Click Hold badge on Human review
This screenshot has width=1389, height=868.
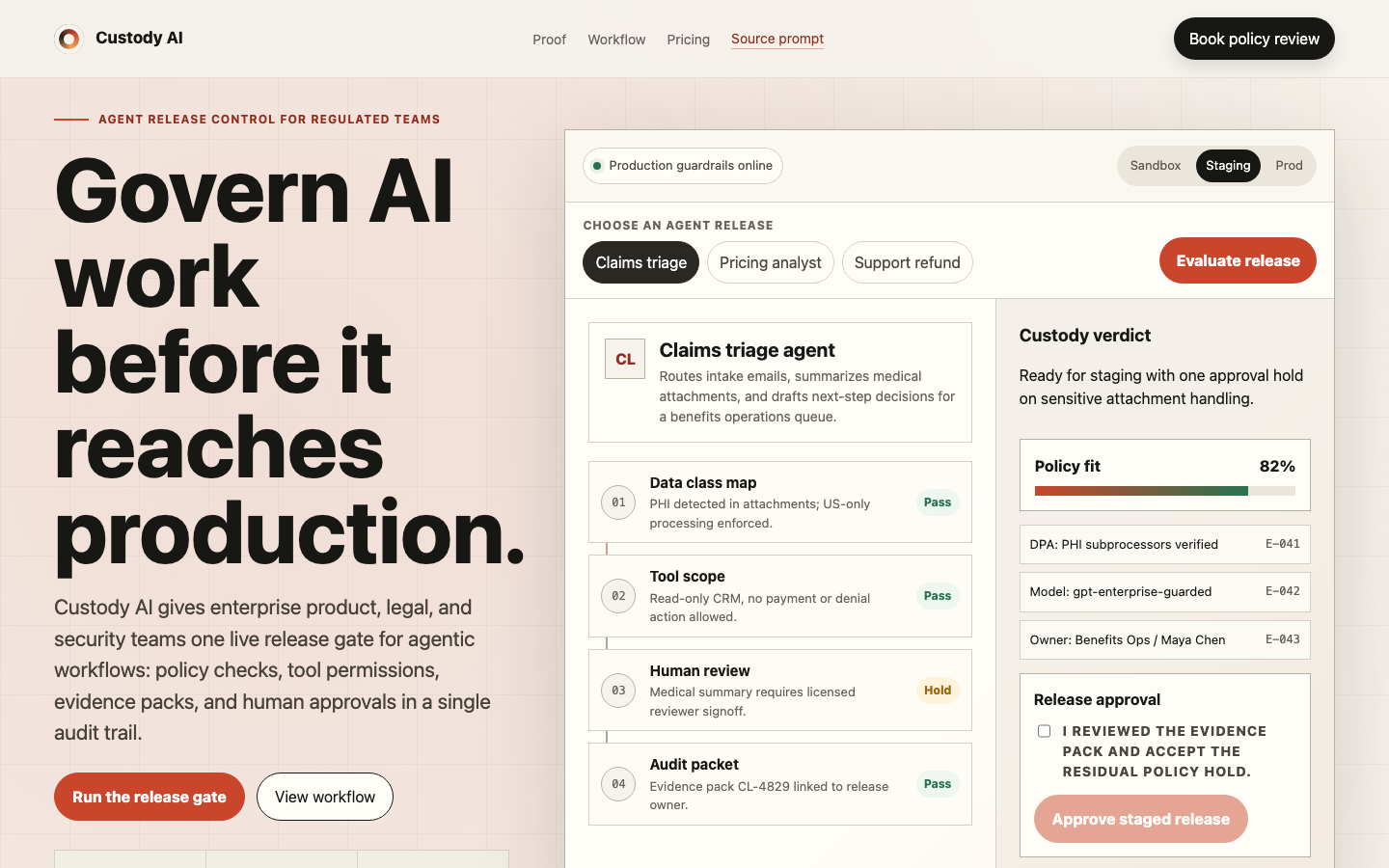pyautogui.click(x=938, y=691)
